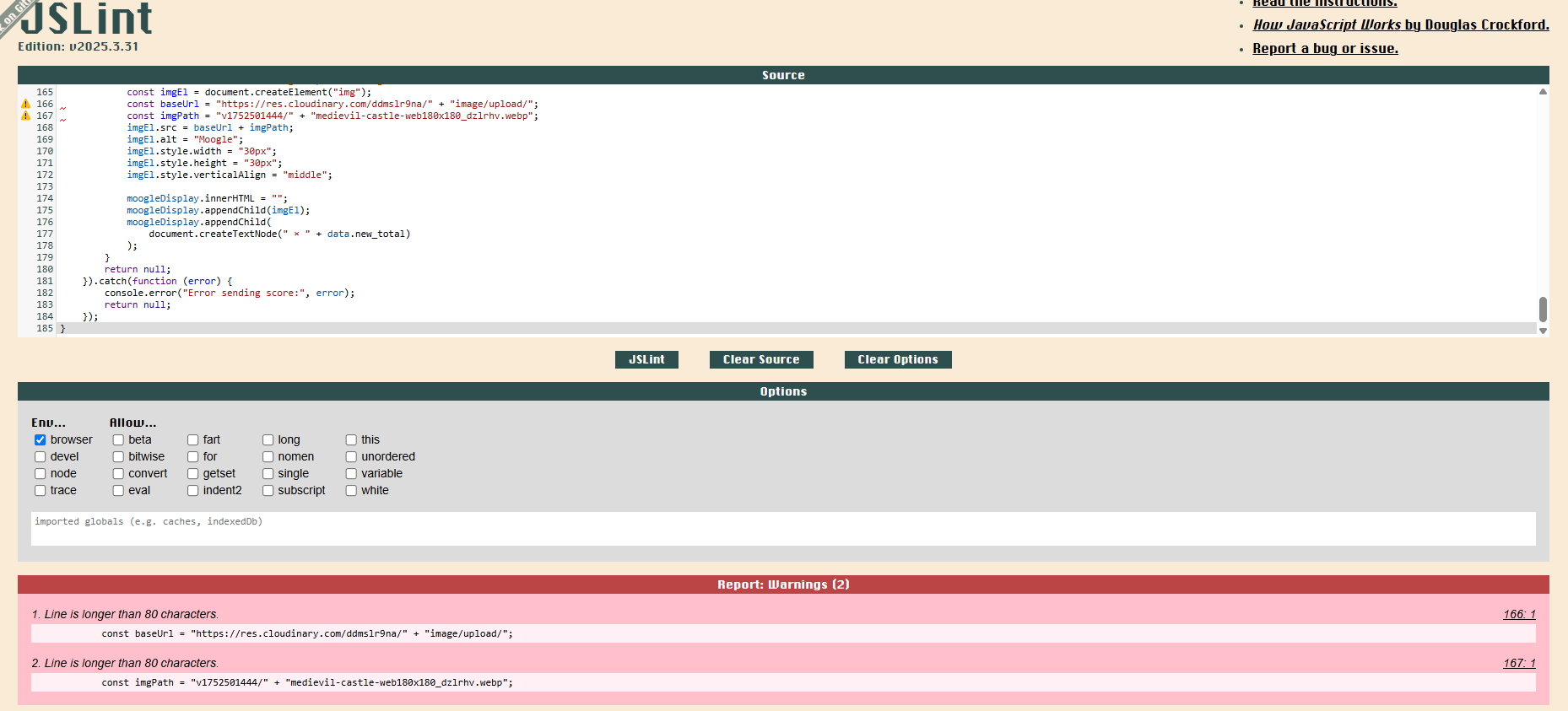The image size is (1568, 711).
Task: Check the indent2 option
Action: click(192, 490)
